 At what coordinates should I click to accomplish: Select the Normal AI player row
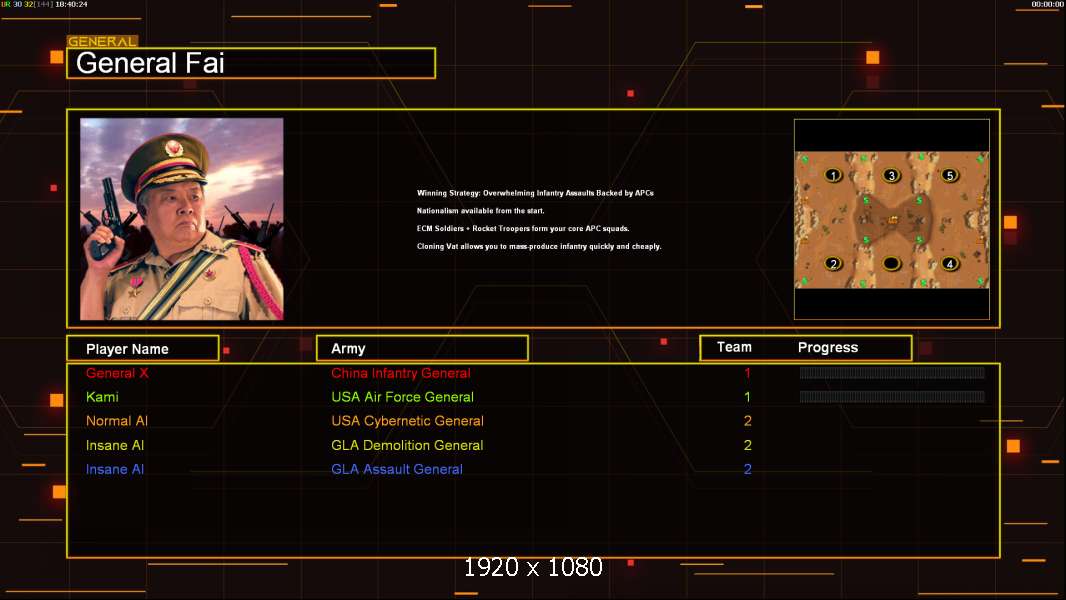[533, 421]
